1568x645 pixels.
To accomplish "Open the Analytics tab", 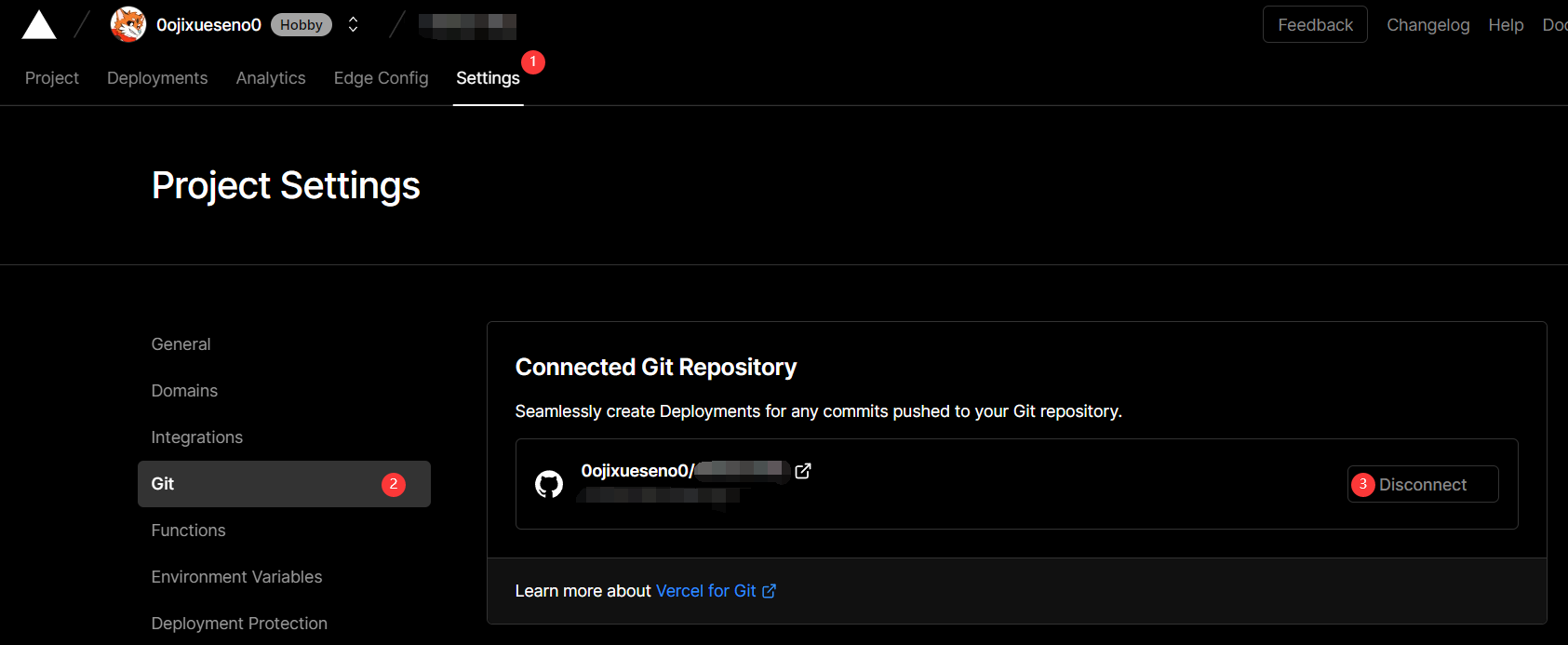I will (271, 78).
